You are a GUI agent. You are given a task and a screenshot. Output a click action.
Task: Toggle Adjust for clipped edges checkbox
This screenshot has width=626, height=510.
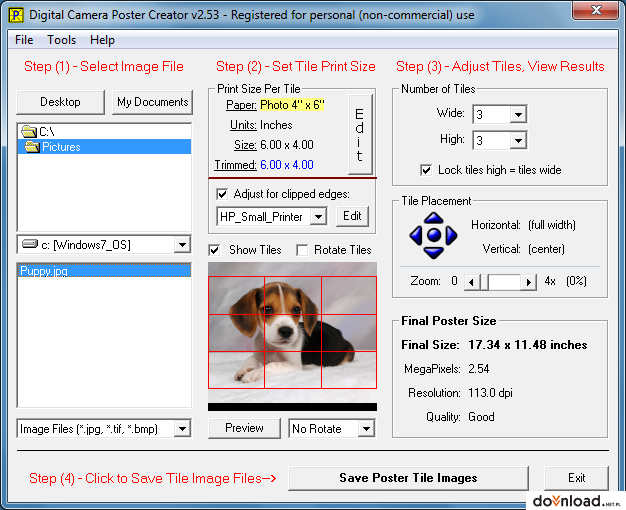(222, 194)
